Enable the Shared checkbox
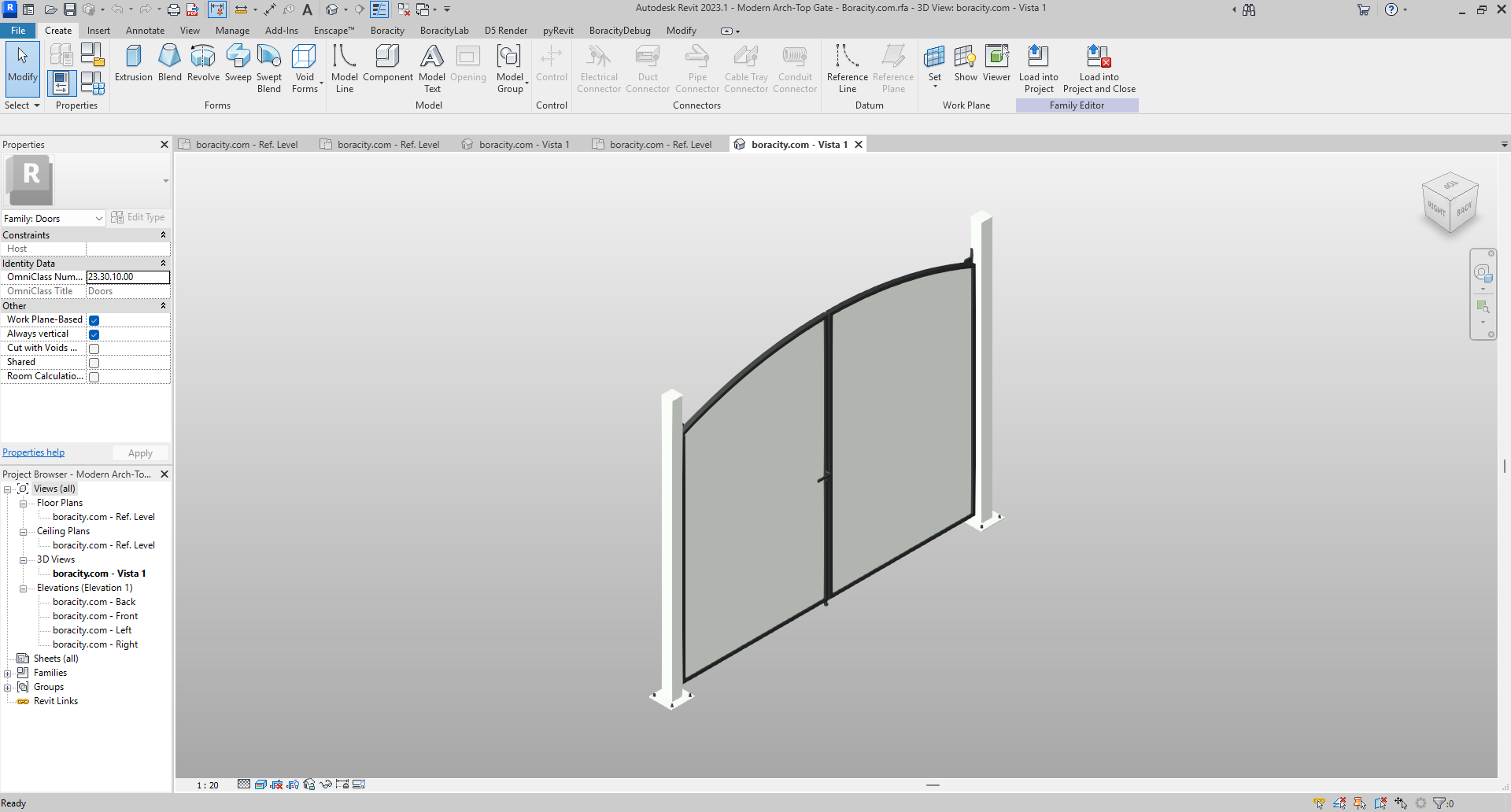This screenshot has height=812, width=1511. pos(94,363)
